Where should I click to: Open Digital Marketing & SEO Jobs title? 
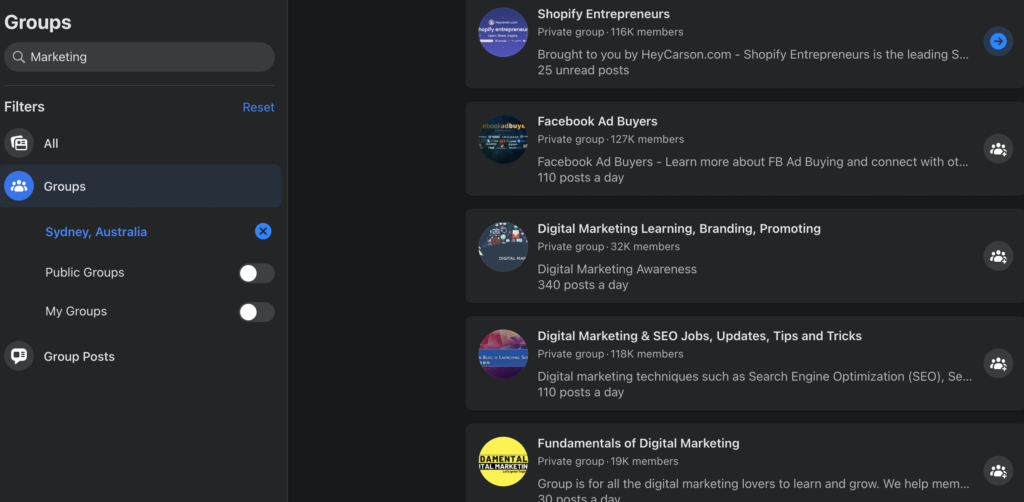coord(699,336)
